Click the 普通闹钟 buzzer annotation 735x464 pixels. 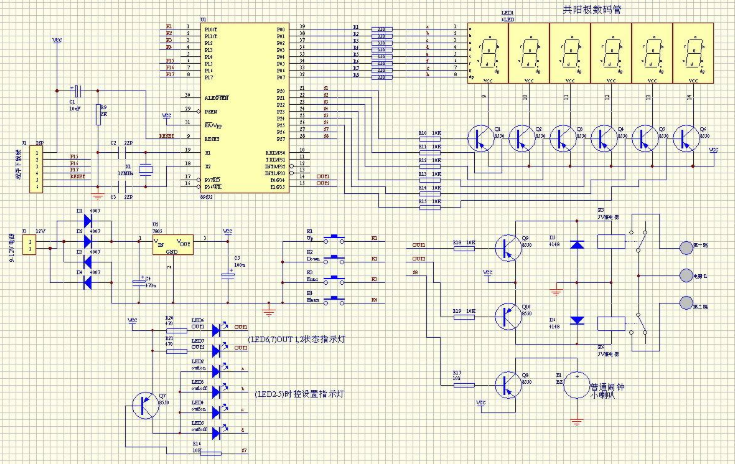607,388
